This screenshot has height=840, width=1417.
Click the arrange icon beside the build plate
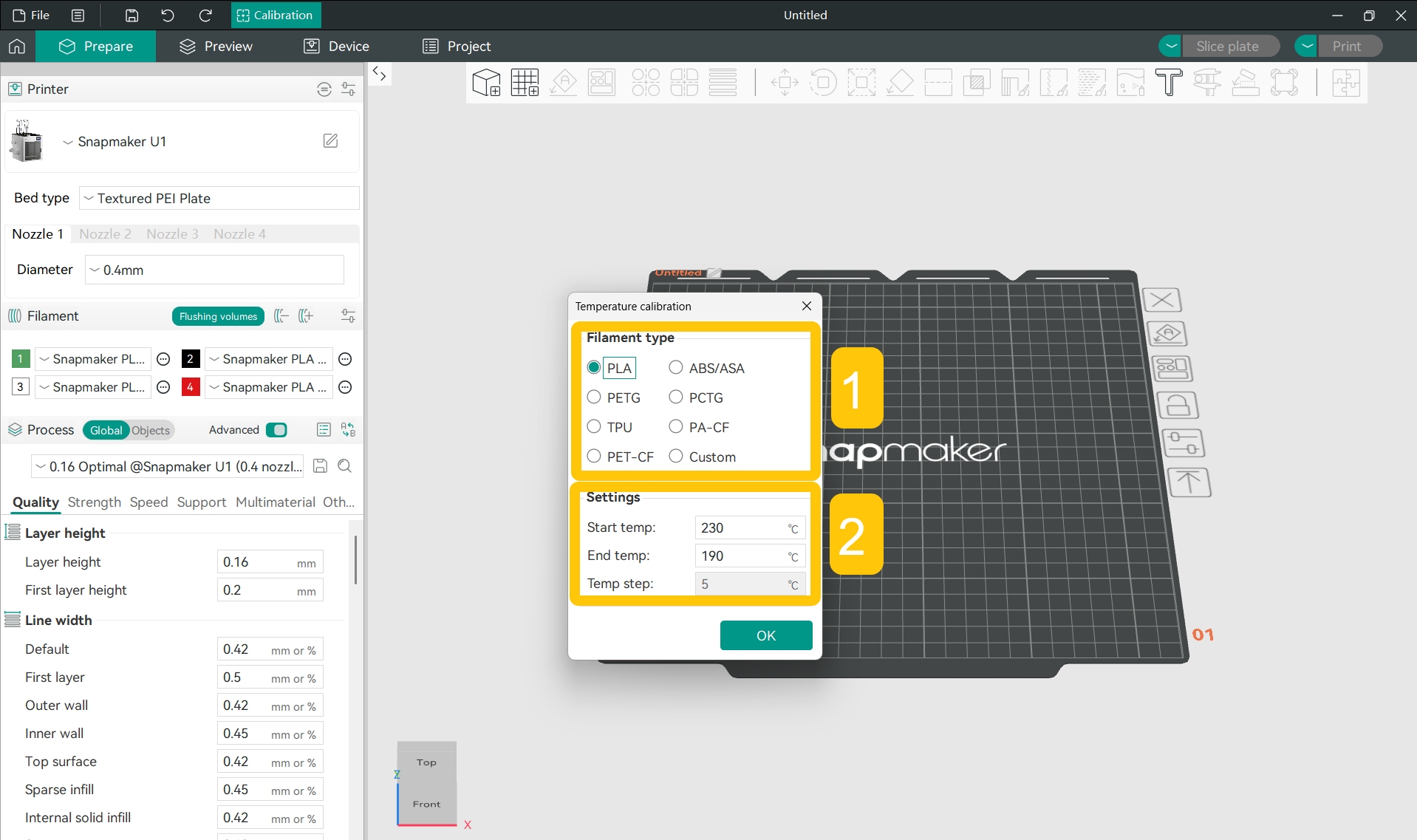pos(1172,368)
